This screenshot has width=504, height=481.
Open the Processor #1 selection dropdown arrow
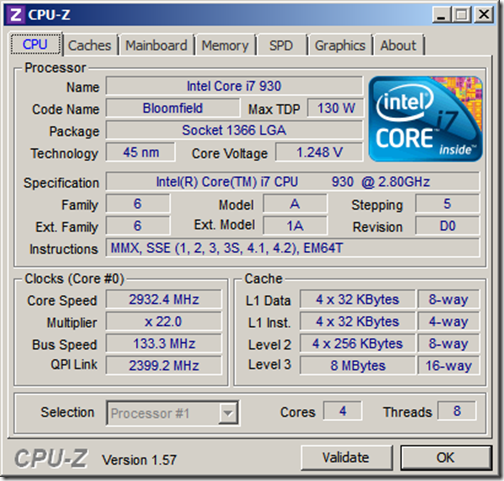point(228,413)
